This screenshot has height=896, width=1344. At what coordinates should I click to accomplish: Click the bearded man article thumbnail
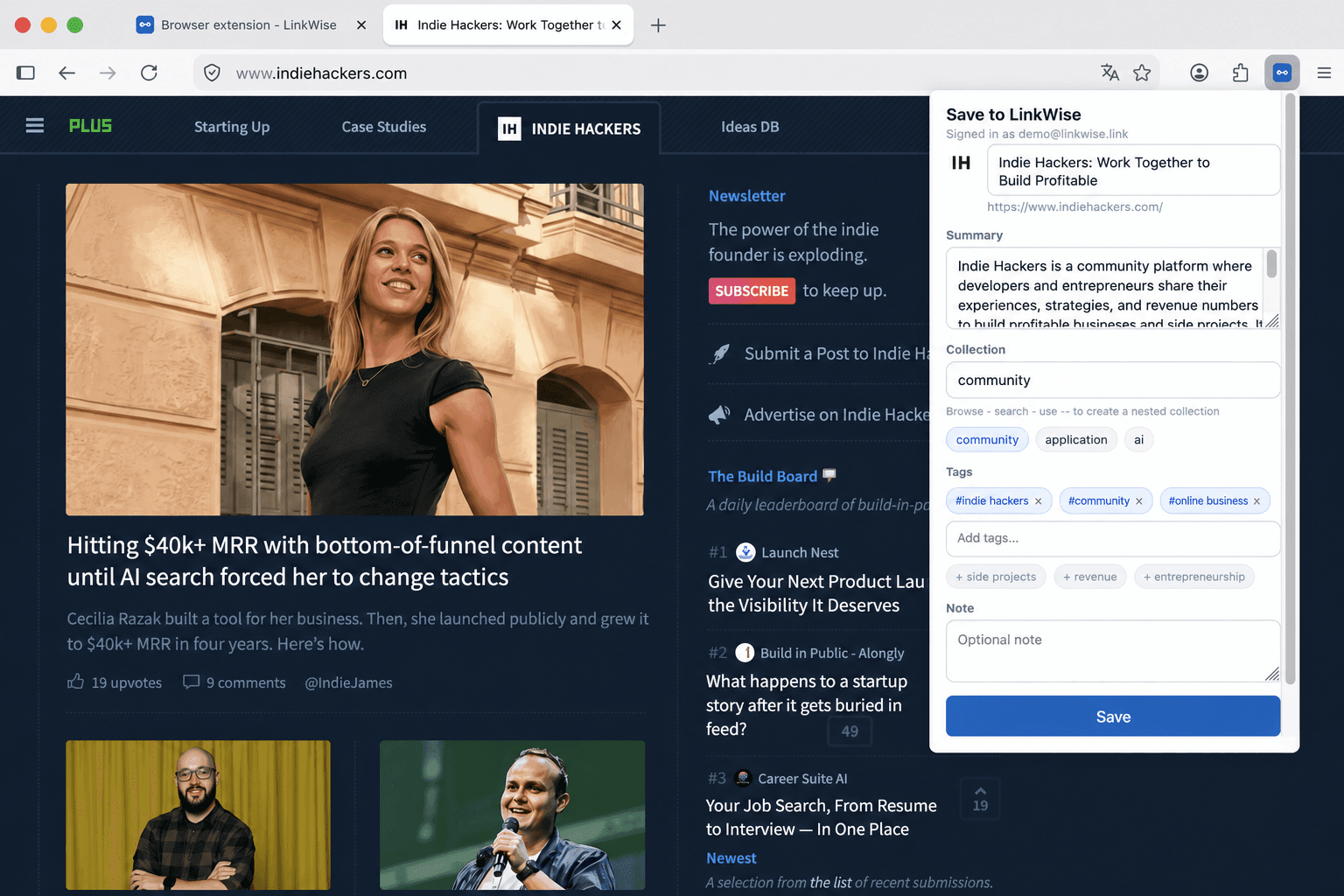pyautogui.click(x=198, y=815)
